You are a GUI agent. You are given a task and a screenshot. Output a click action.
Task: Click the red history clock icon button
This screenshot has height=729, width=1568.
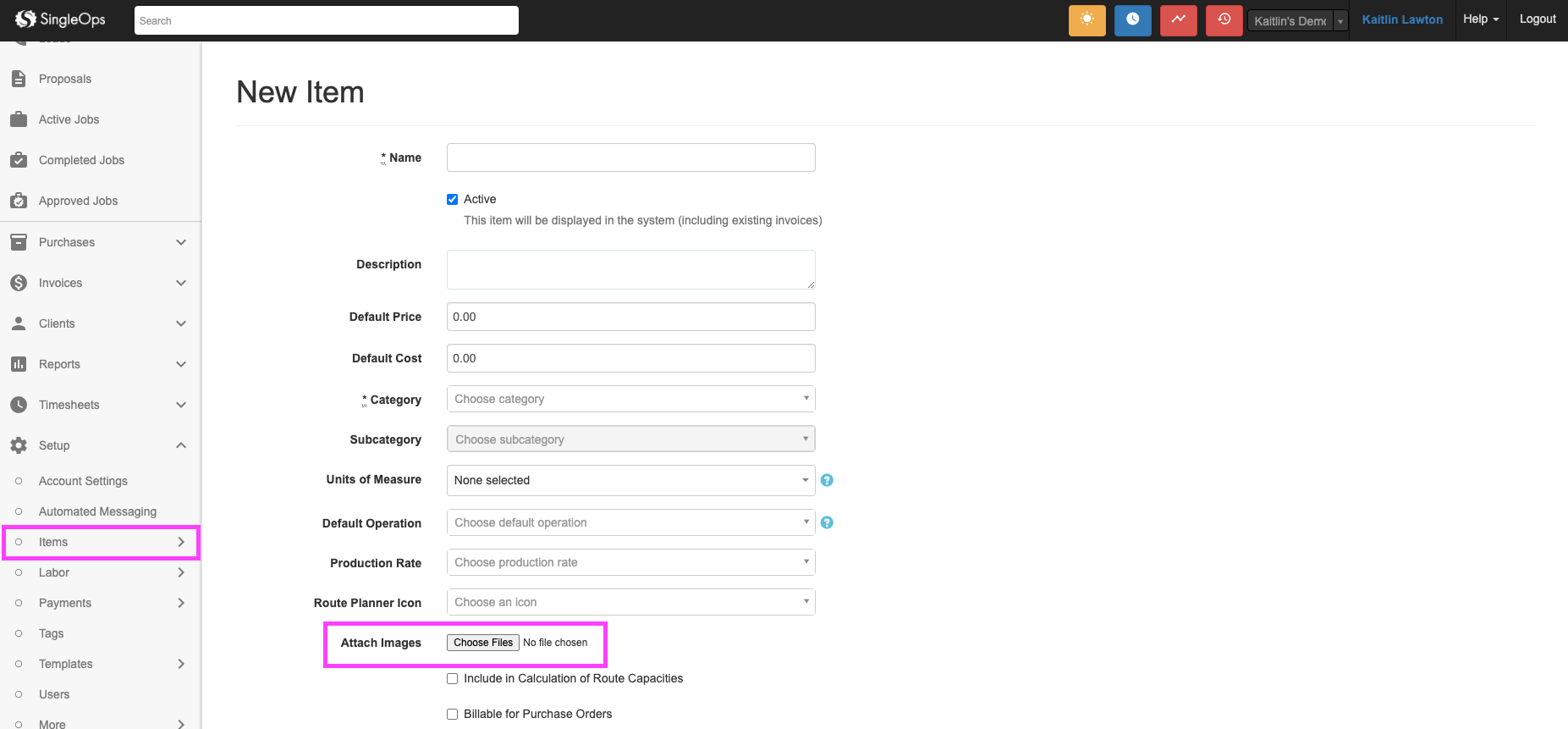coord(1224,20)
